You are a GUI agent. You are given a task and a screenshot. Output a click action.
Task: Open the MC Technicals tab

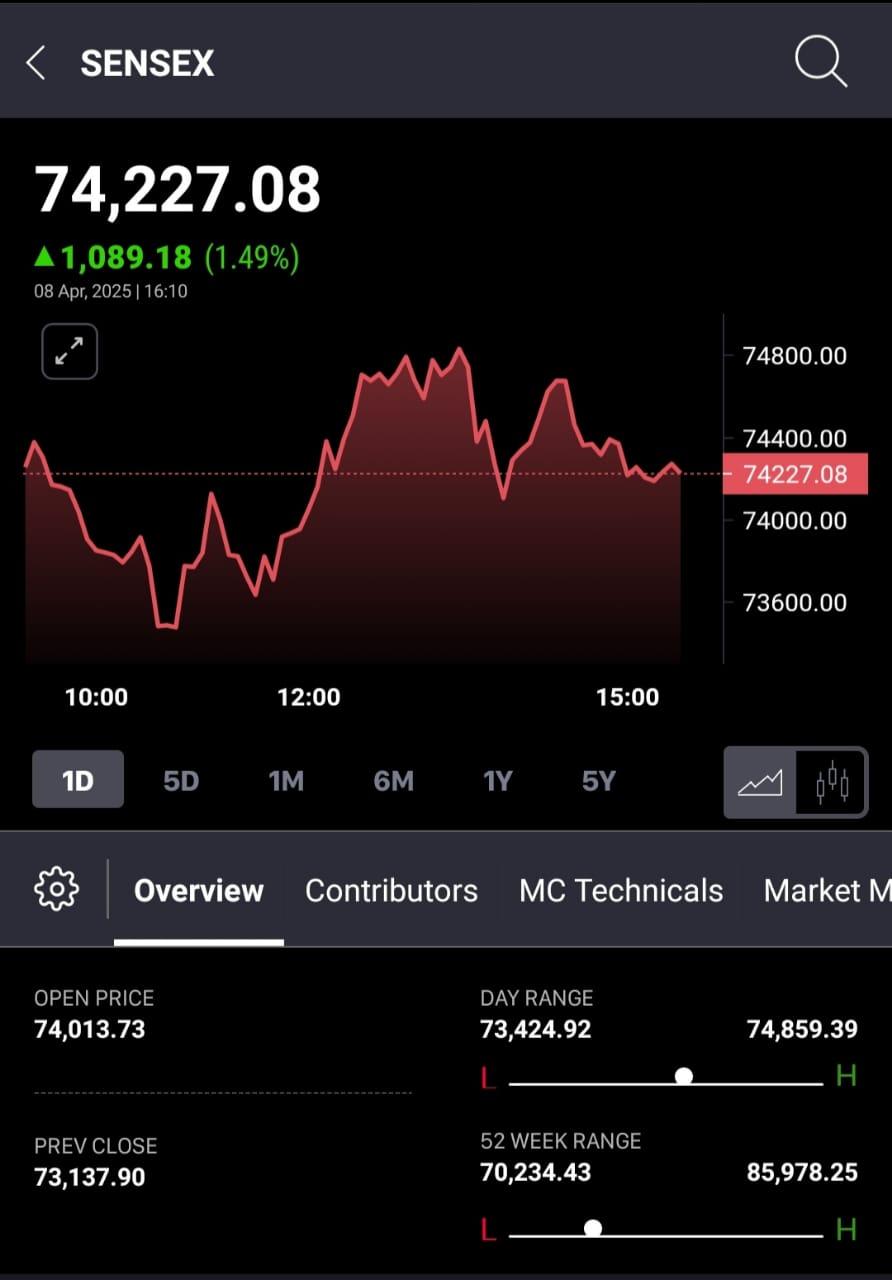pos(621,890)
